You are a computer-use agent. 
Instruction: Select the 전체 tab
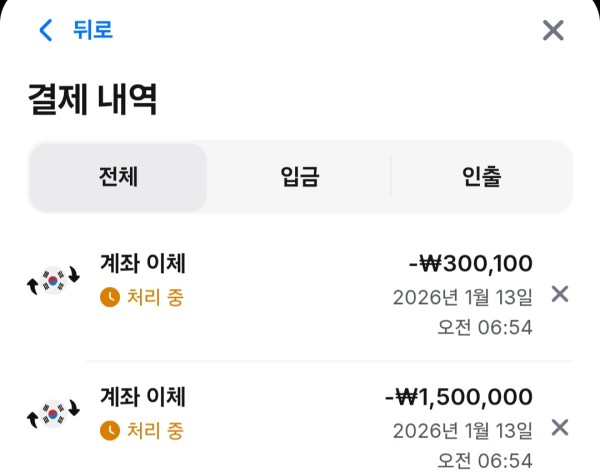pyautogui.click(x=118, y=178)
